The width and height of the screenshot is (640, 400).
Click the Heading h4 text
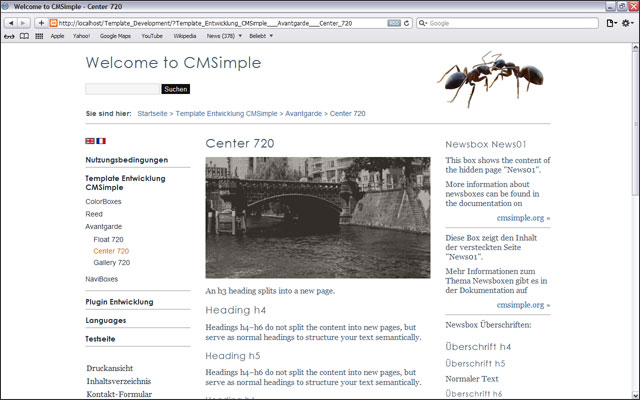pyautogui.click(x=236, y=310)
